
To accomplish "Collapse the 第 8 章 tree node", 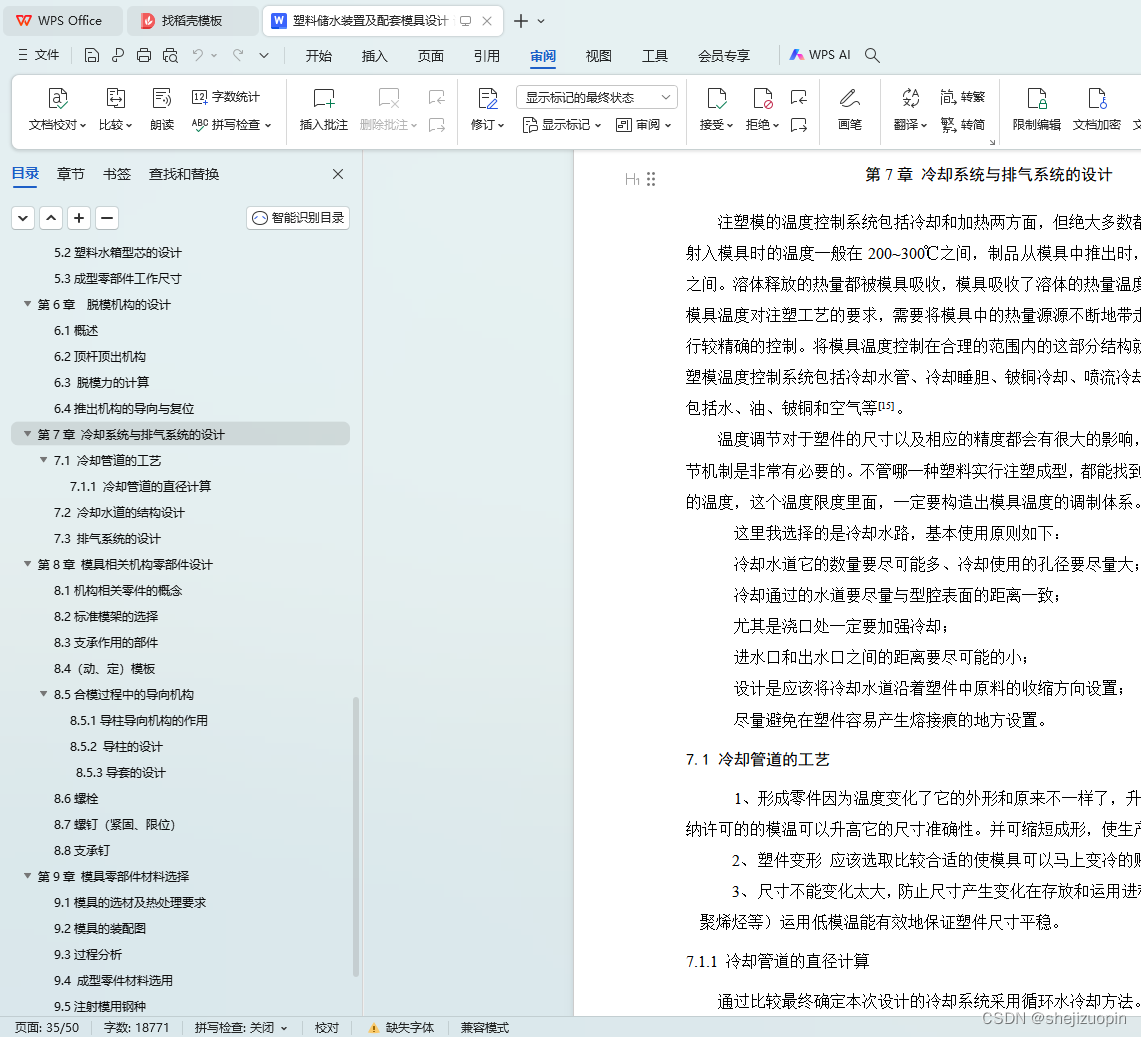I will click(28, 564).
